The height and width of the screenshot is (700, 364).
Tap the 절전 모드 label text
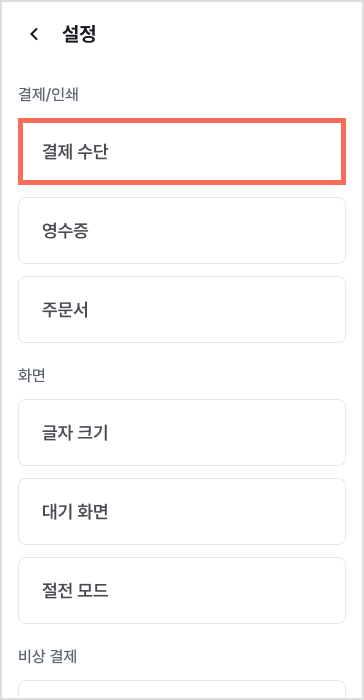75,591
